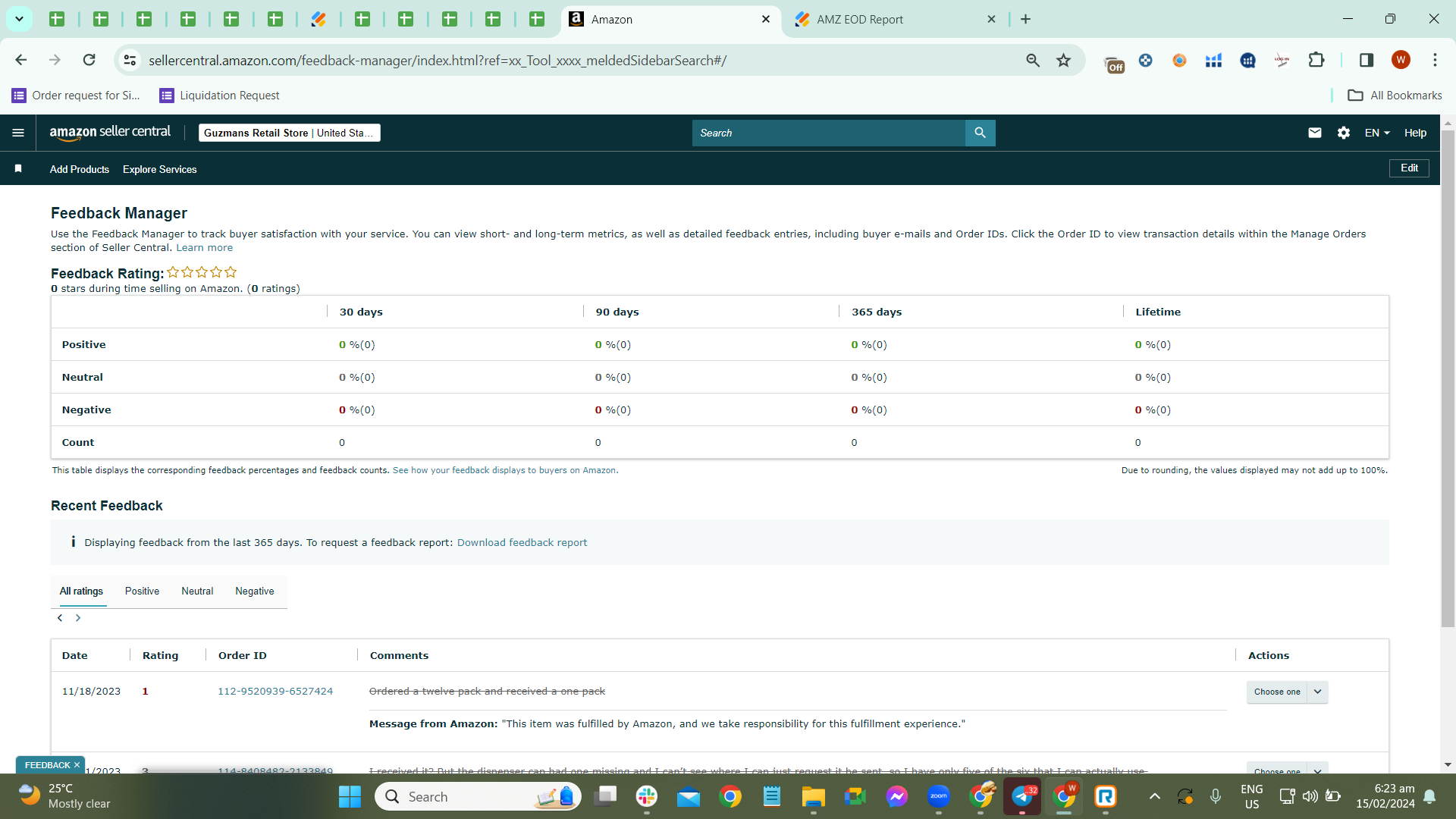Click the browser address bar URL

[438, 60]
